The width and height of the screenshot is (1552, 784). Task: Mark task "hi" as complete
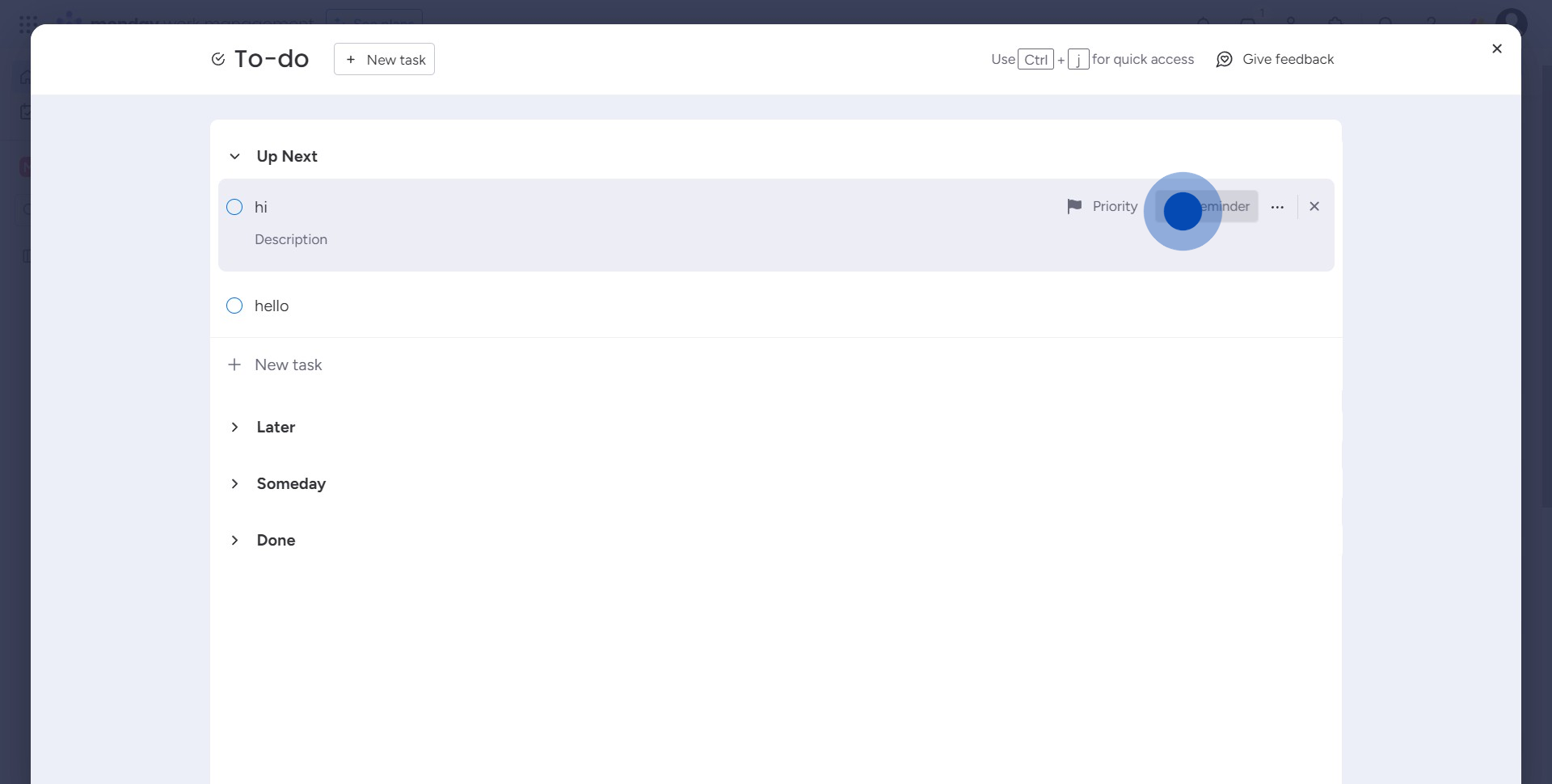234,207
